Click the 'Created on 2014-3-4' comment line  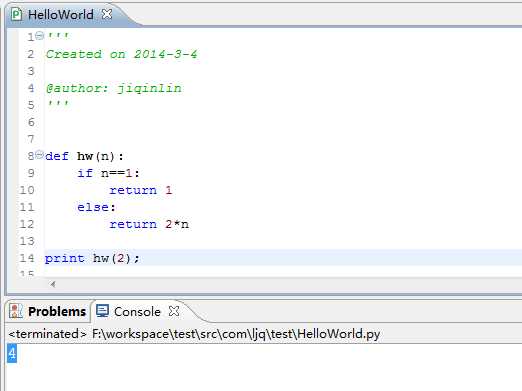[122, 54]
